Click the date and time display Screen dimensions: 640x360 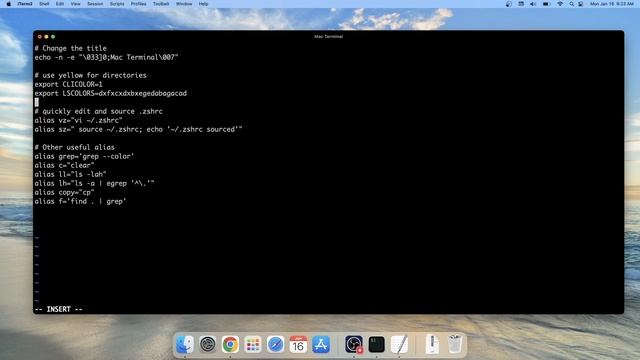pyautogui.click(x=611, y=4)
